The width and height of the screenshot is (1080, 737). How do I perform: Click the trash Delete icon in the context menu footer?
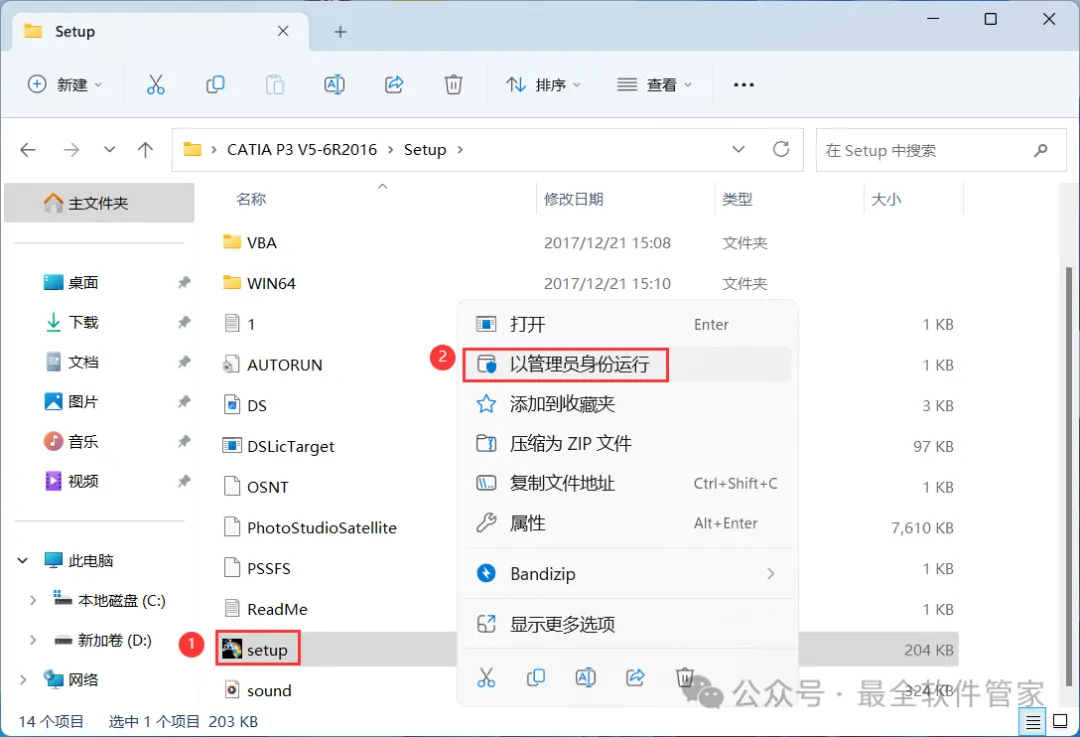[x=685, y=678]
